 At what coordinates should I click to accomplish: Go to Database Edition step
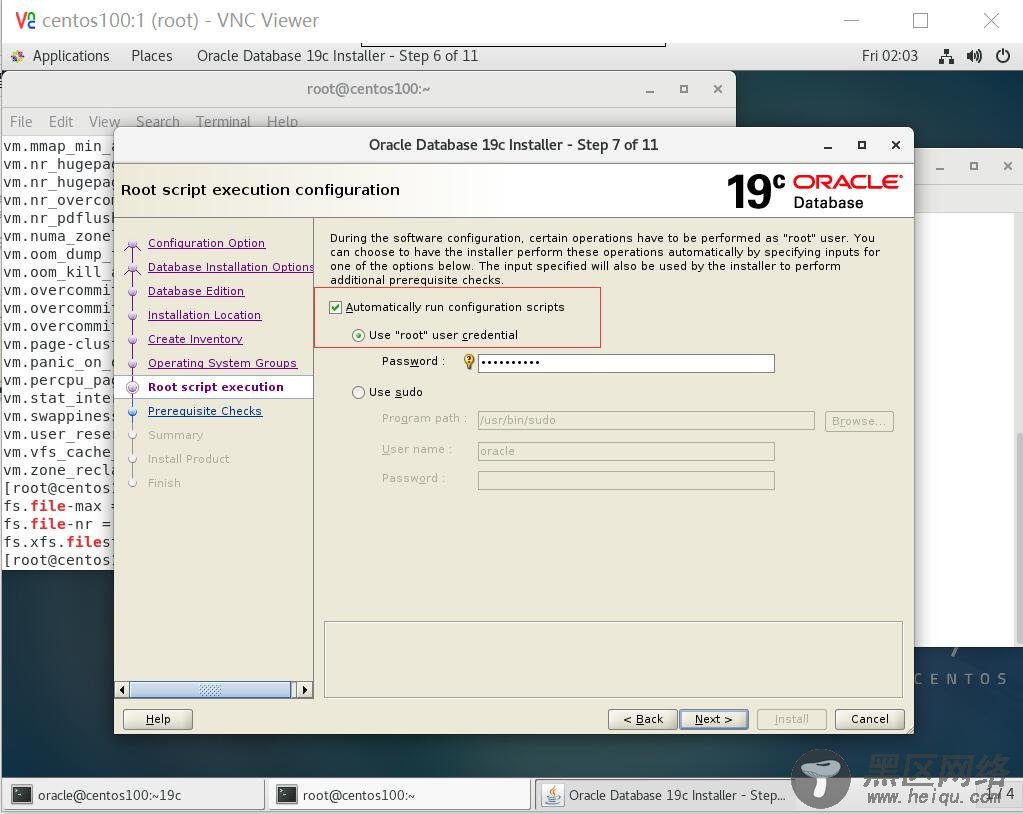coord(196,291)
